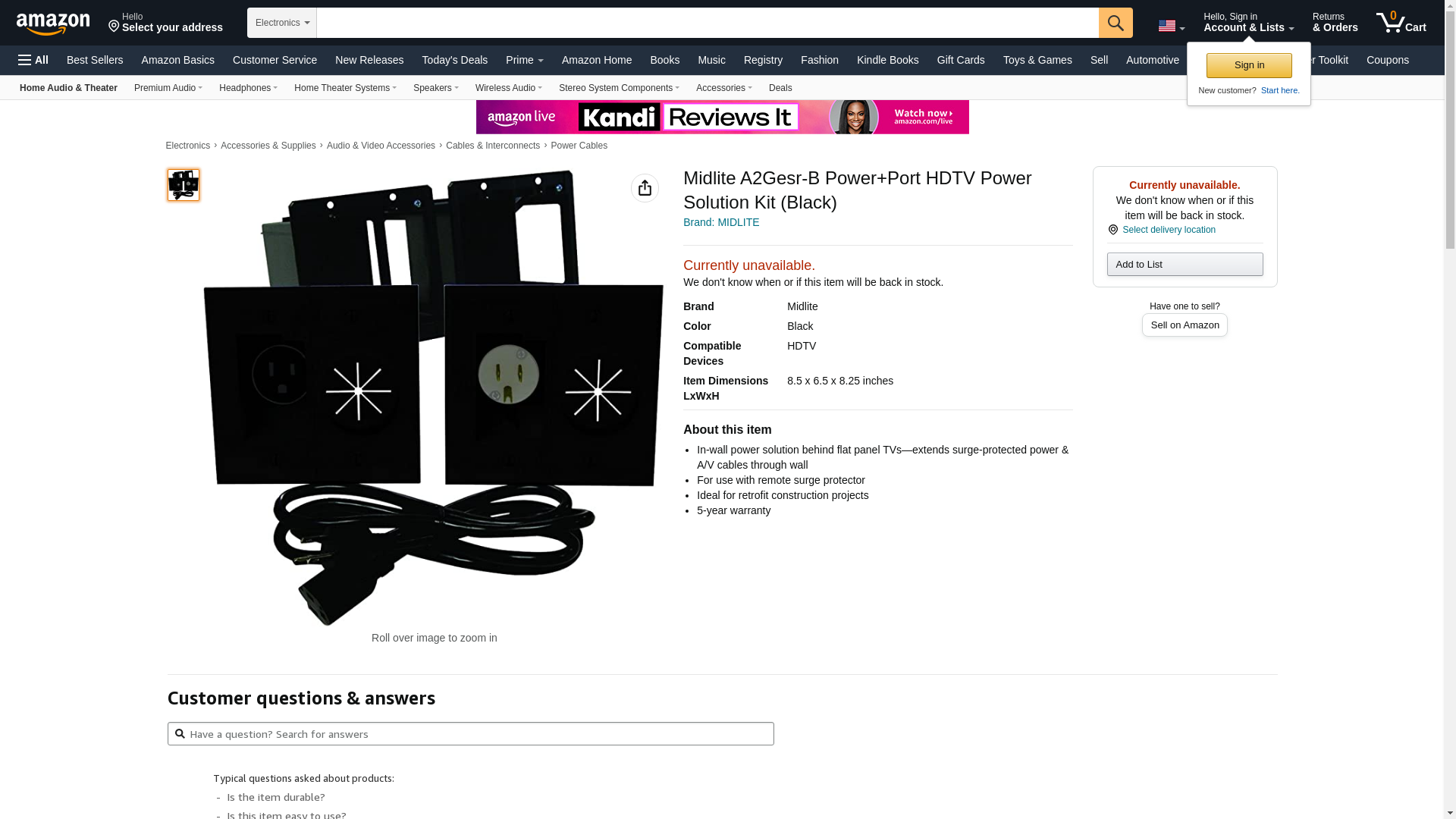
Task: Open the All hamburger menu
Action: (x=33, y=60)
